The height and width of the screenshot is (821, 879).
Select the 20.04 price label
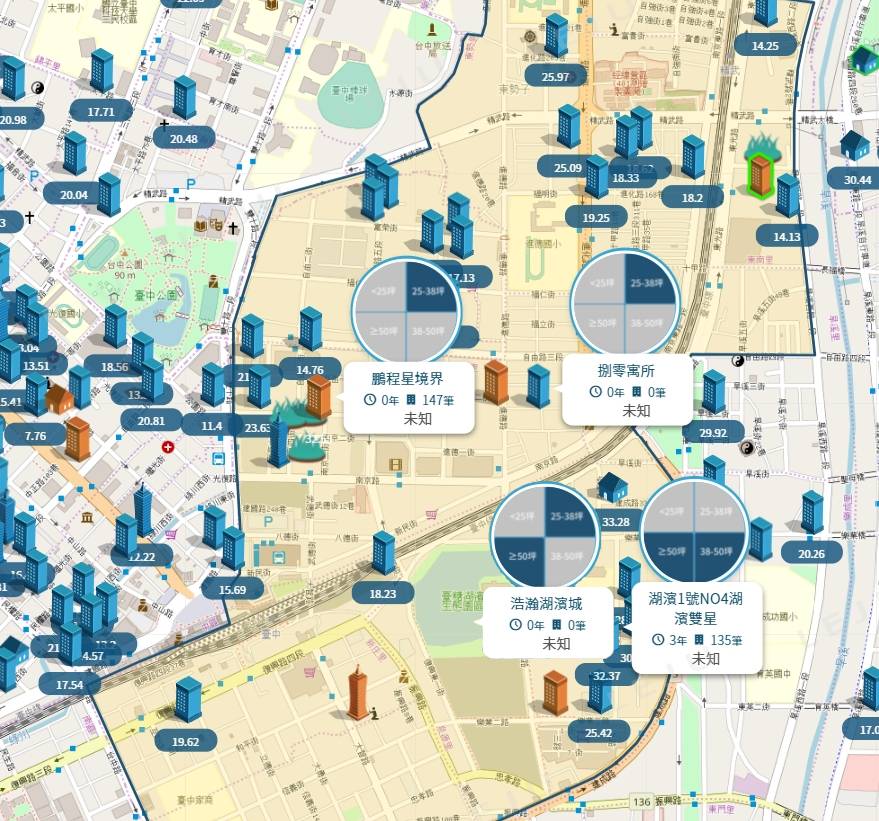point(74,194)
